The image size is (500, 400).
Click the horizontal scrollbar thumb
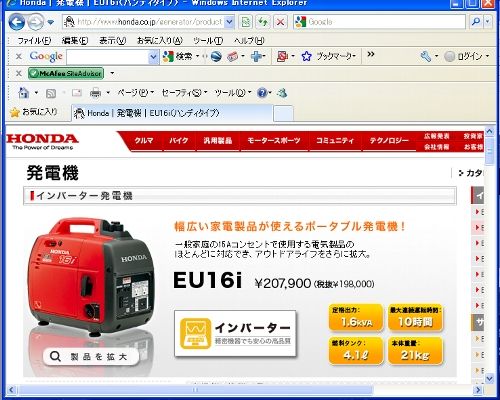[195, 390]
